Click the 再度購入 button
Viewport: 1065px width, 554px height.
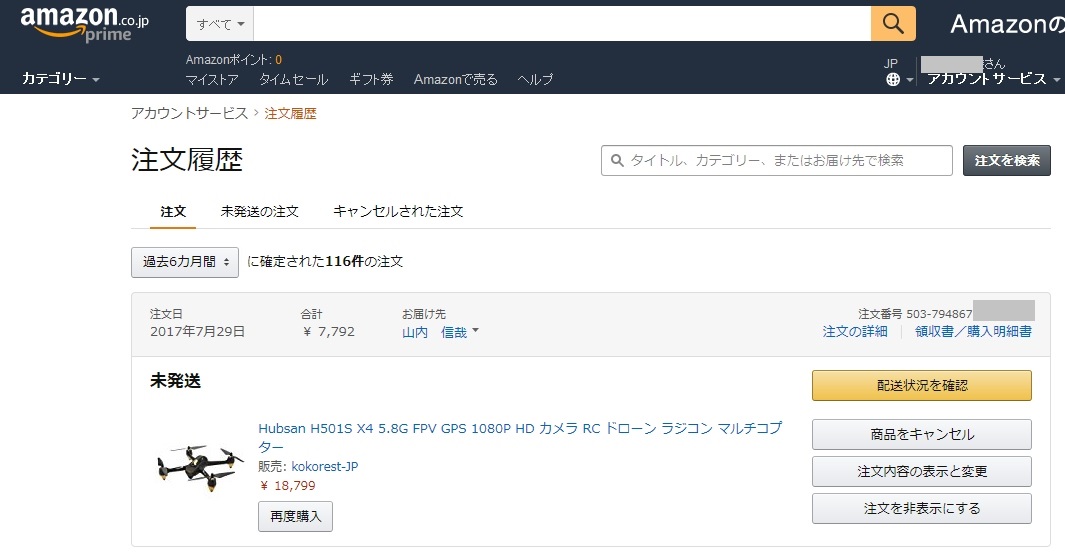(295, 516)
